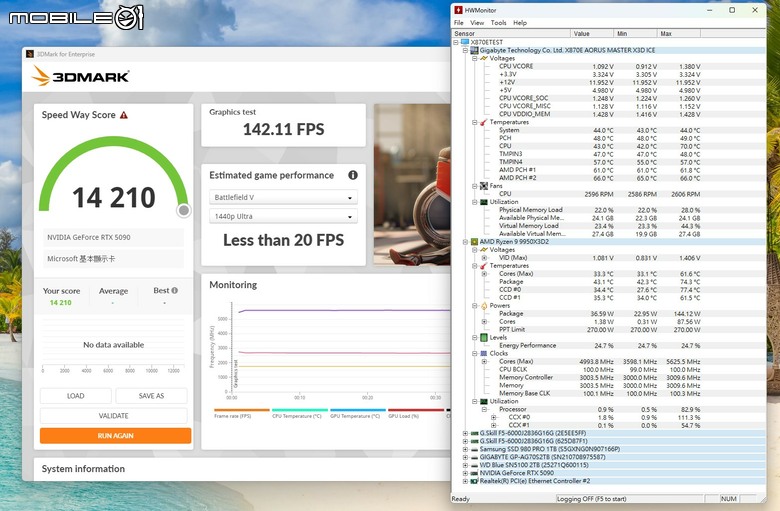Click the first G.Skill memory module icon
780x511 pixels.
click(474, 433)
